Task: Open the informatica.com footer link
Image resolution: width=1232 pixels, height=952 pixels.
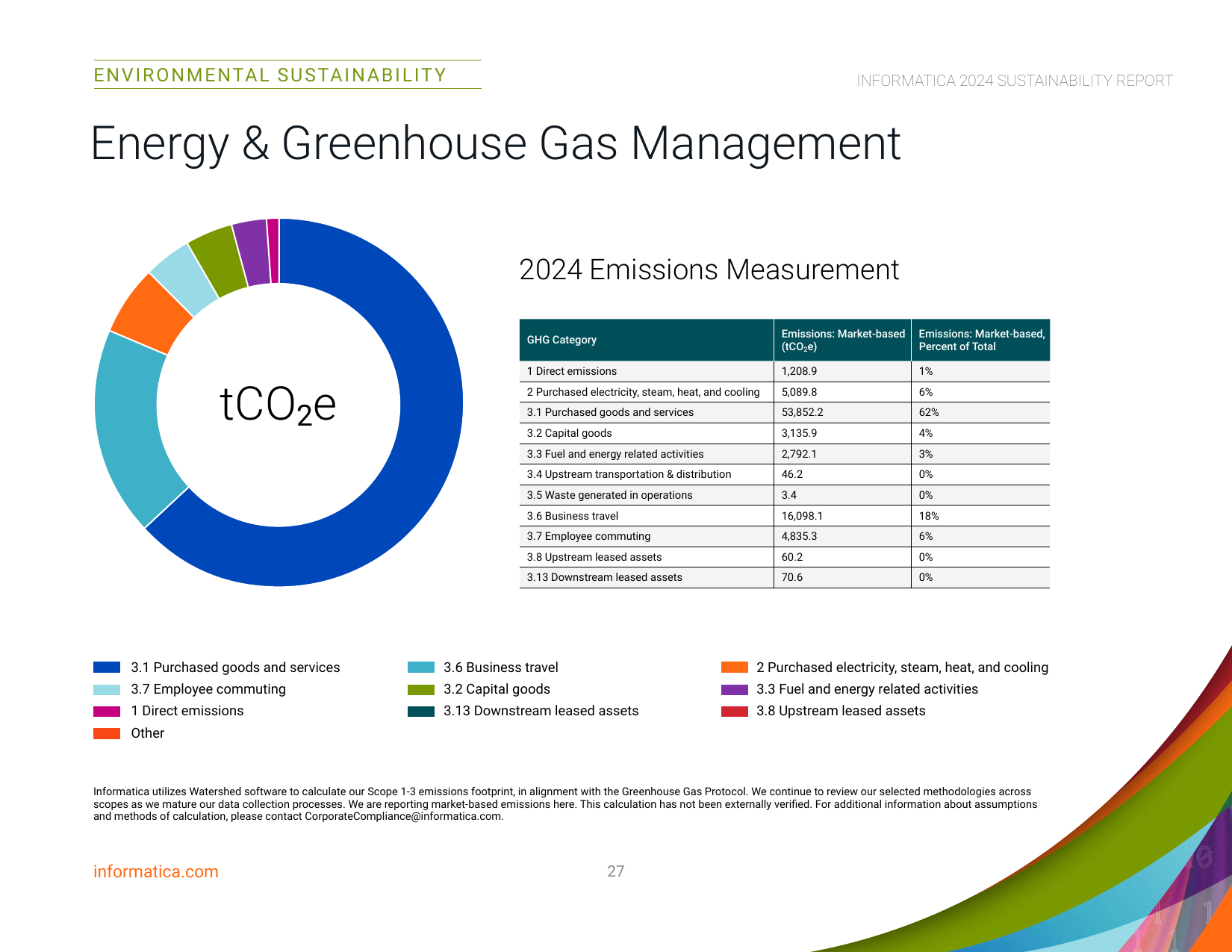Action: 156,871
